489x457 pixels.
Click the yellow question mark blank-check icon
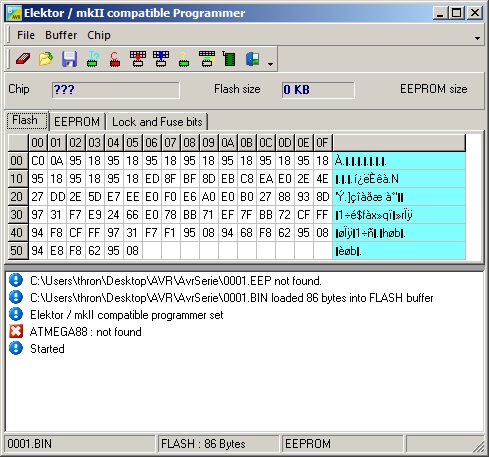[184, 59]
